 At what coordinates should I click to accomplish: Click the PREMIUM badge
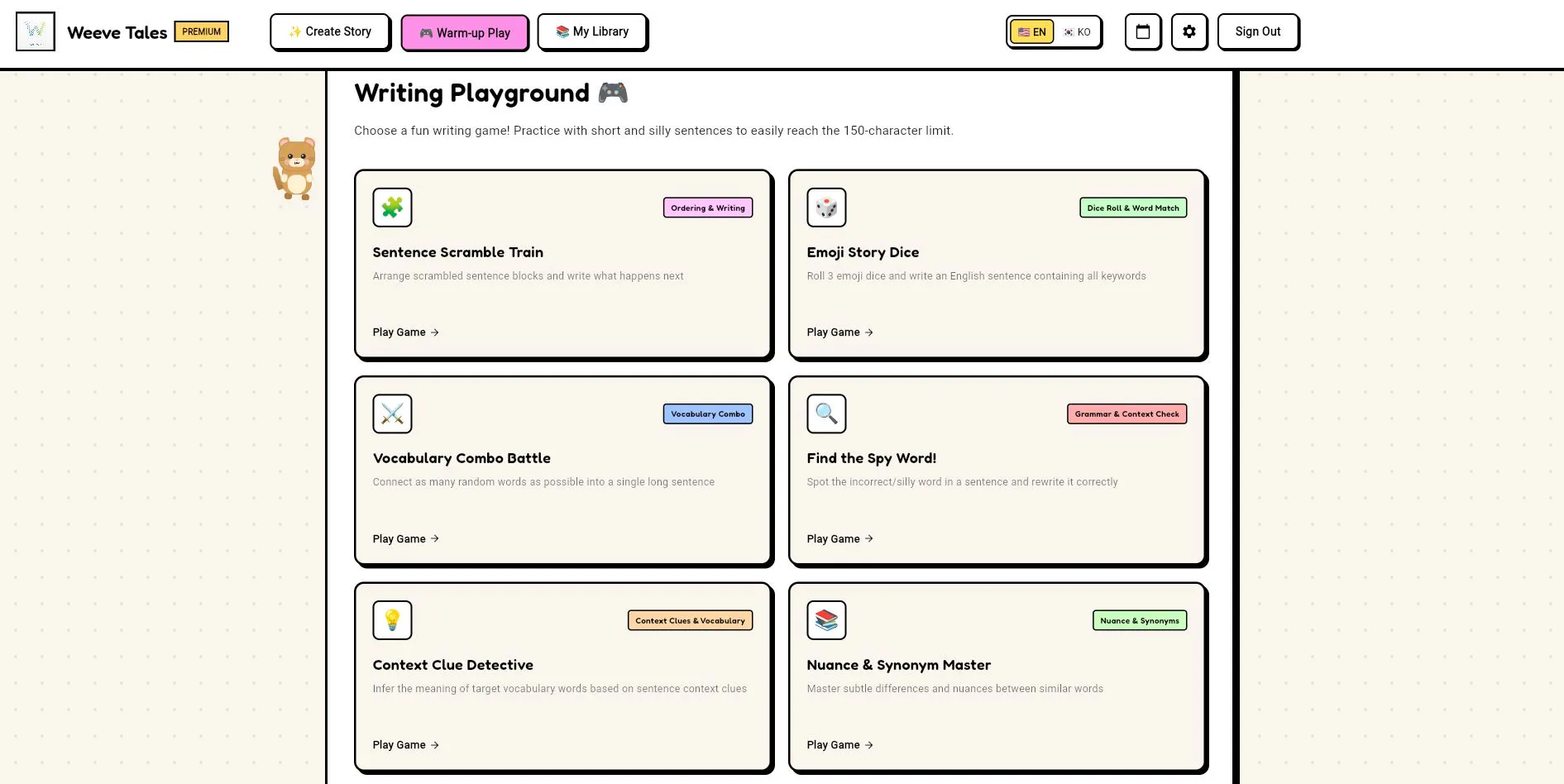[x=202, y=31]
